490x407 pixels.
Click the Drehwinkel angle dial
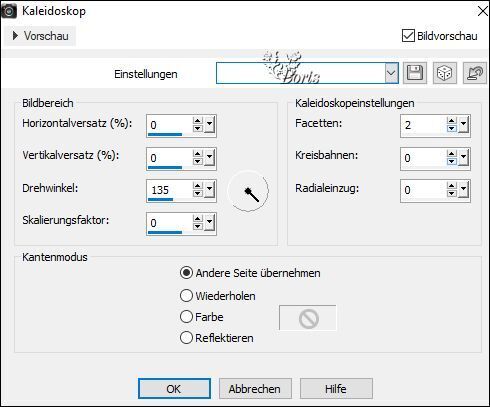[x=248, y=191]
